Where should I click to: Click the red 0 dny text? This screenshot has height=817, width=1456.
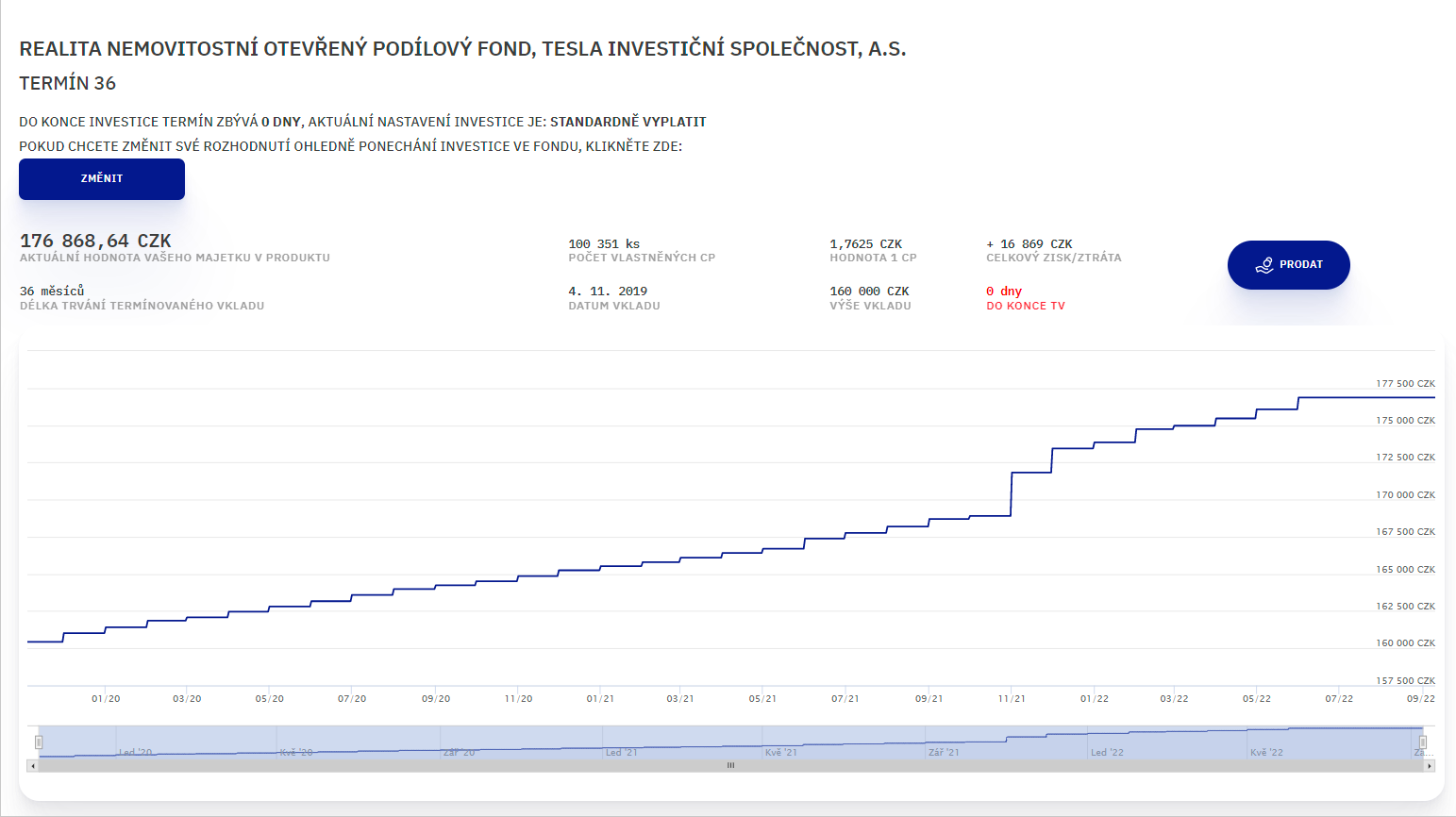click(x=1004, y=292)
